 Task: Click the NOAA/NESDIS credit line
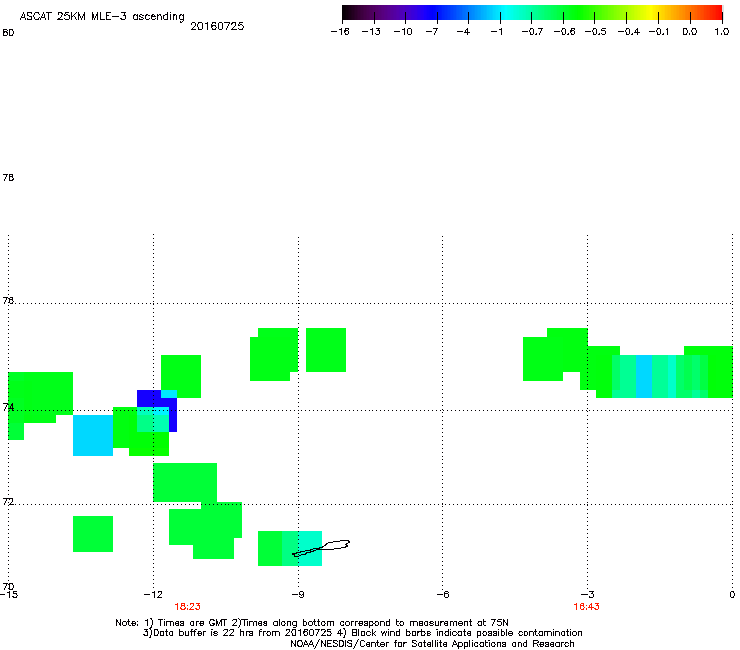point(432,644)
